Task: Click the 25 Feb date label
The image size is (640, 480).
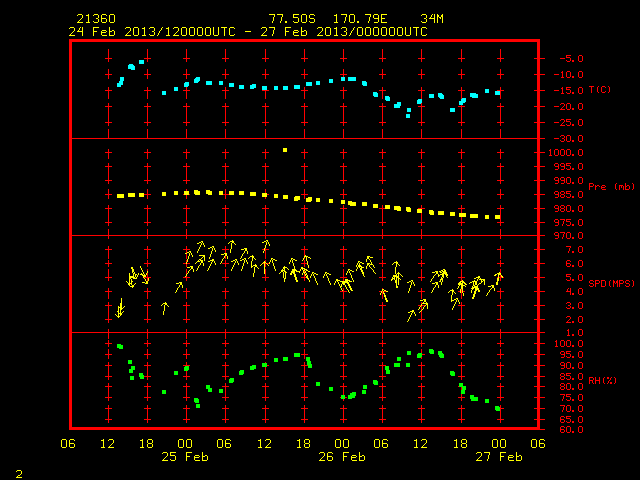Action: coord(185,457)
